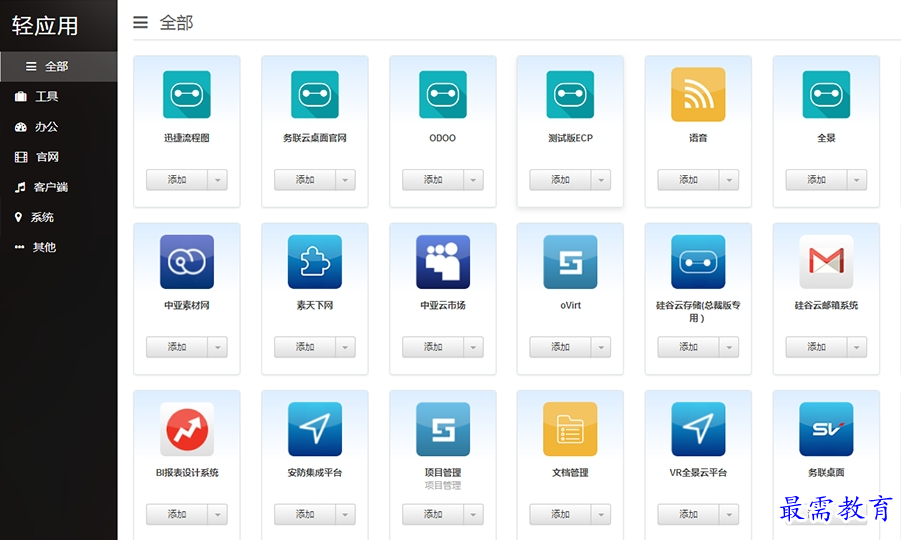Expand the VR全景云平台 add dropdown
The height and width of the screenshot is (540, 901).
coord(729,514)
